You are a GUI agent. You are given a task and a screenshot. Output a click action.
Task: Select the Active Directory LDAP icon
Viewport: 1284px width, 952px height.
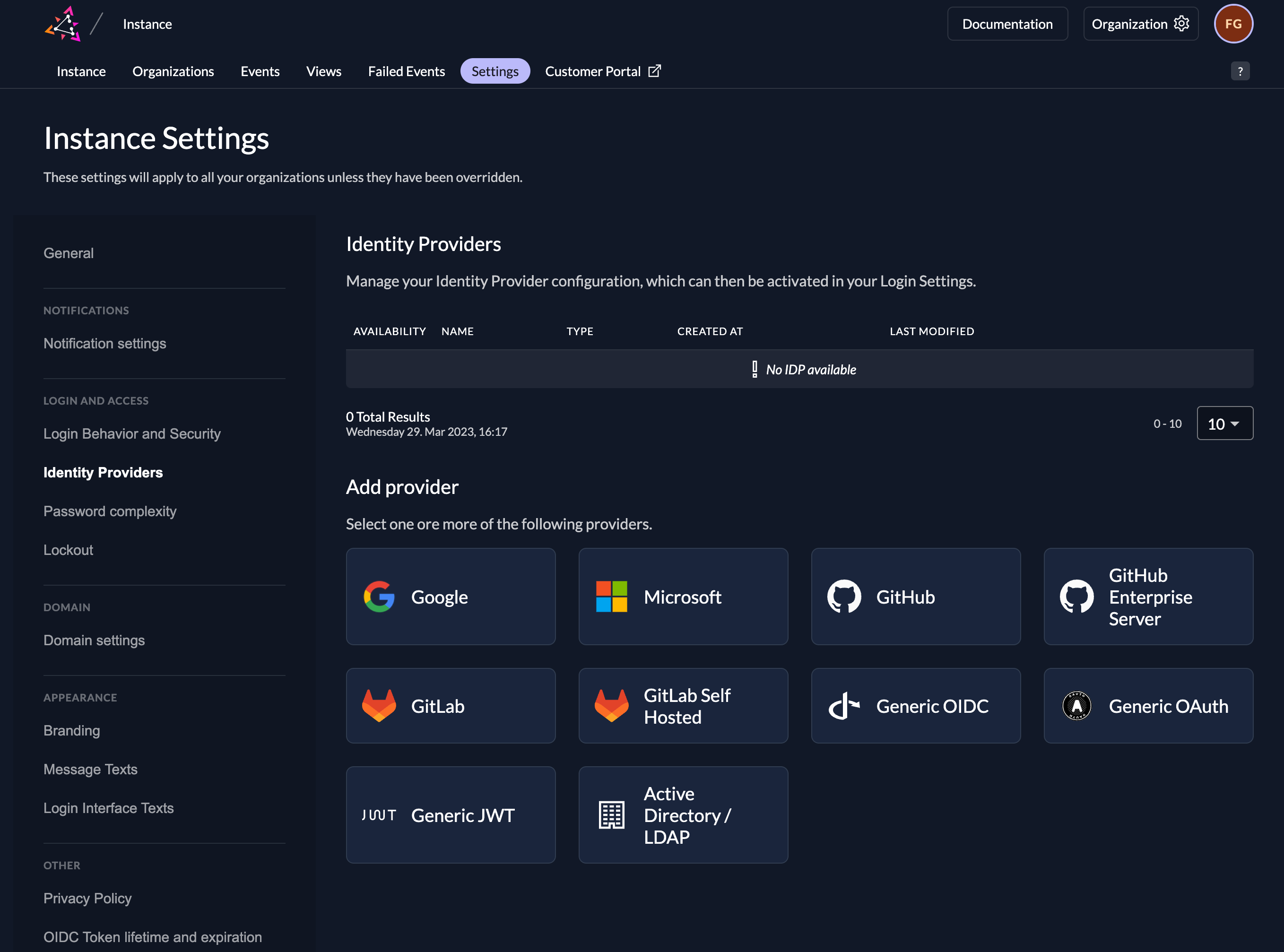point(611,815)
